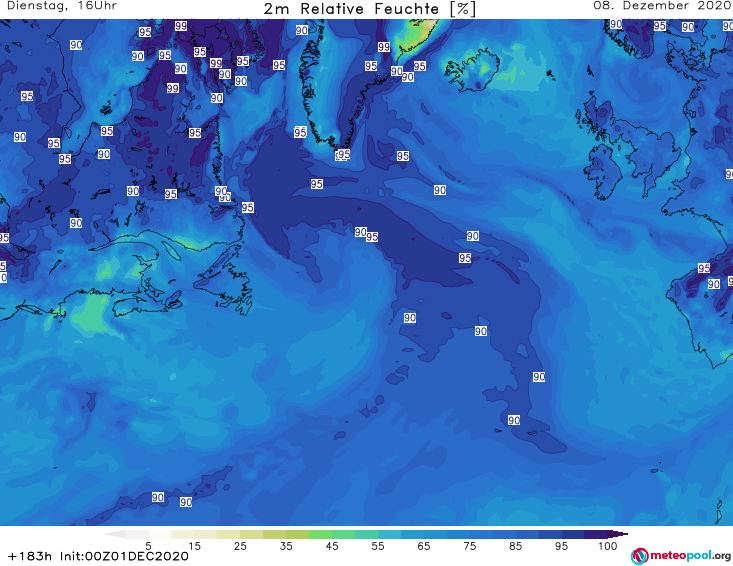Viewport: 733px width, 566px height.
Task: Click the legend value '5'
Action: 148,546
